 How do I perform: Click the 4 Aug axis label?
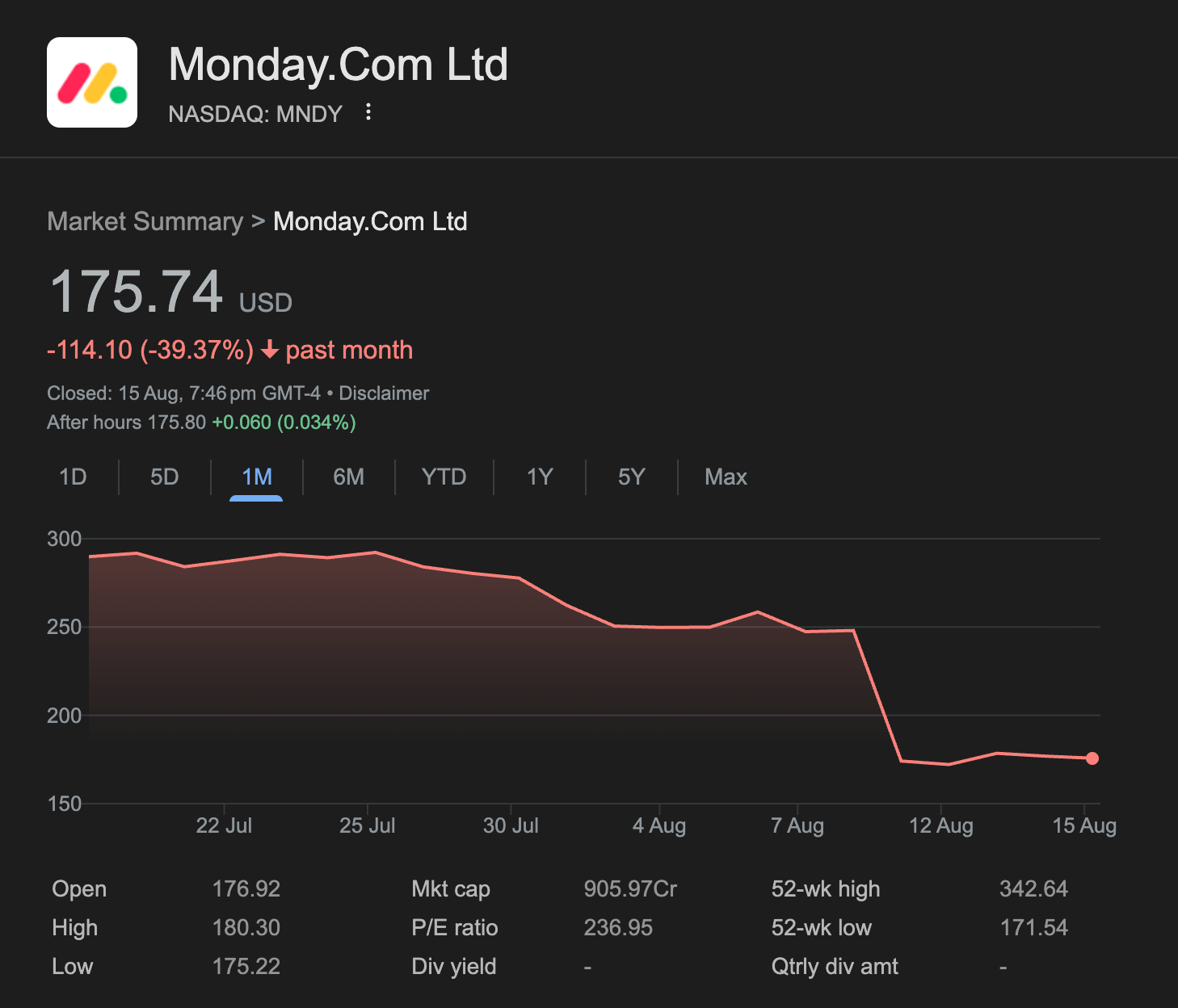point(659,825)
